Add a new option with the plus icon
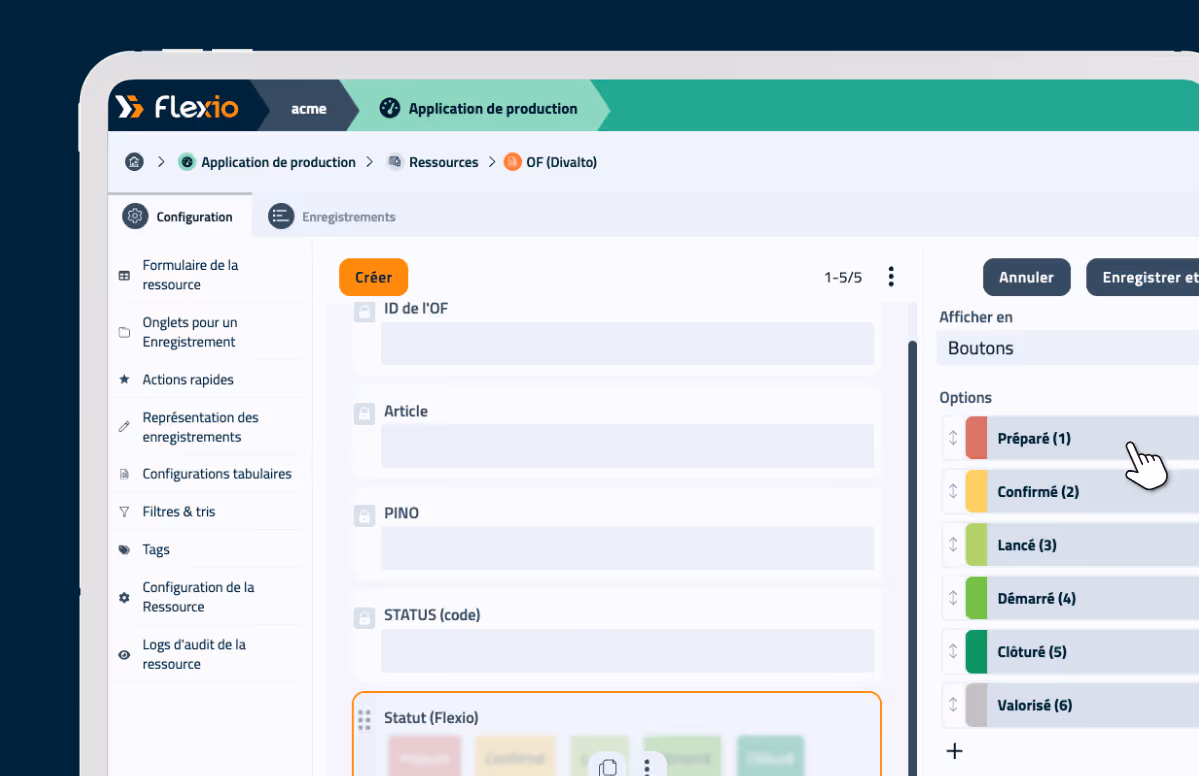Viewport: 1199px width, 776px height. tap(954, 751)
